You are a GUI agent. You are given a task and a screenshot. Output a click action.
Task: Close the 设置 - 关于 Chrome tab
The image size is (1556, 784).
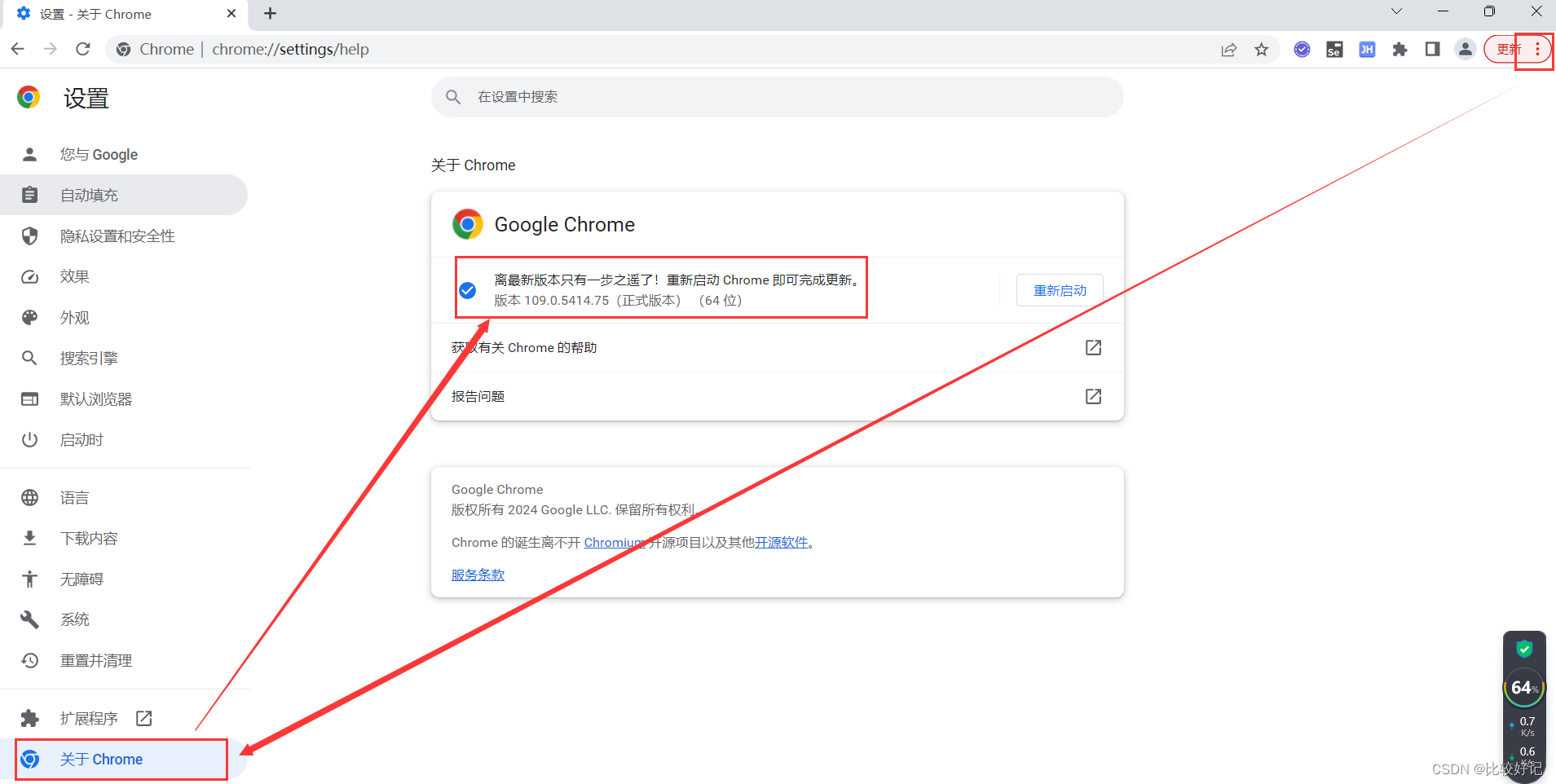231,14
